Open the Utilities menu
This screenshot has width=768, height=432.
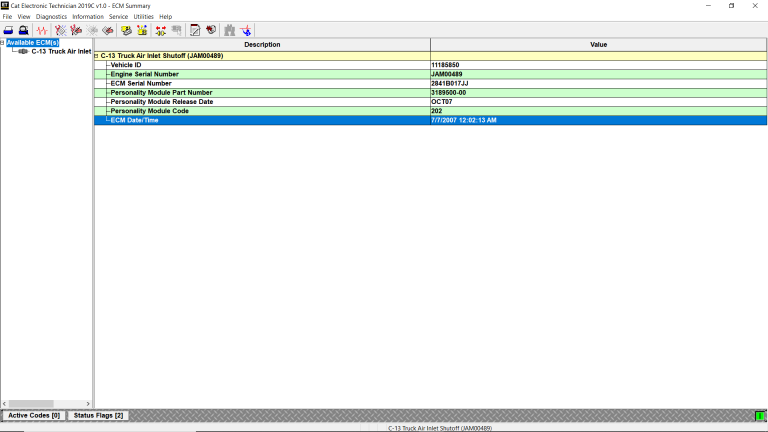coord(144,17)
